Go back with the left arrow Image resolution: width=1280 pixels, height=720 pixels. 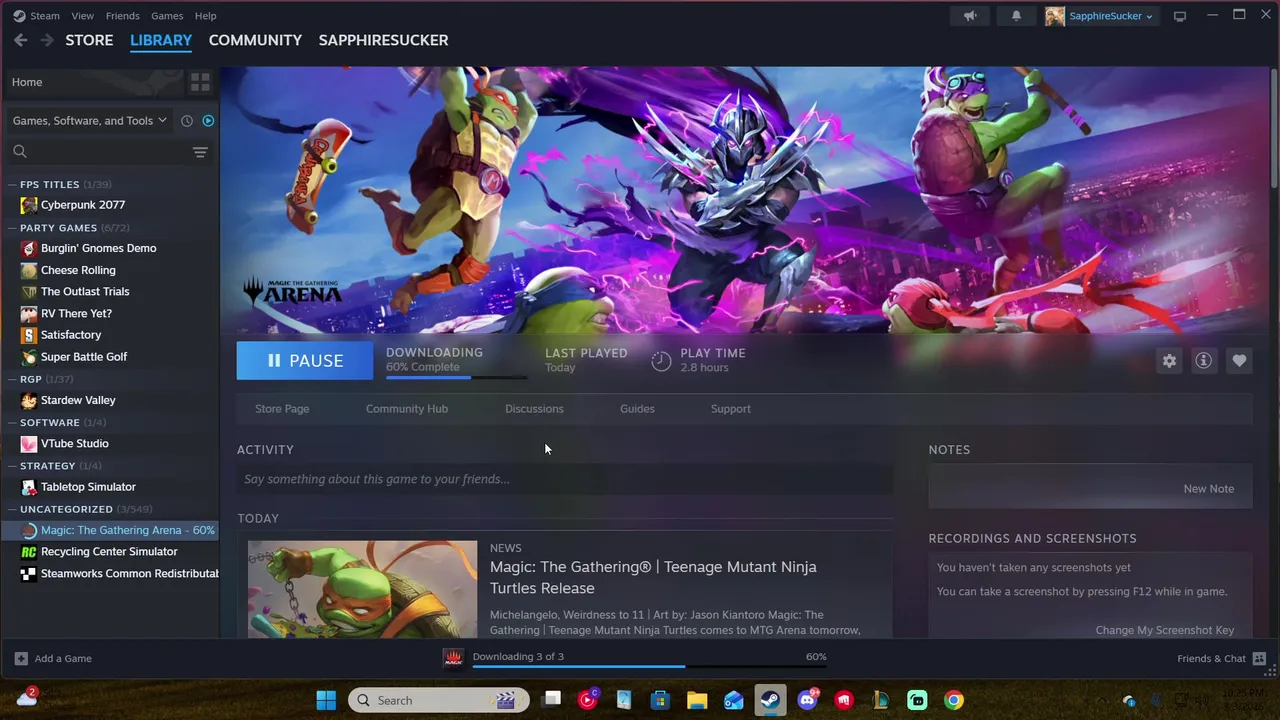pos(21,40)
